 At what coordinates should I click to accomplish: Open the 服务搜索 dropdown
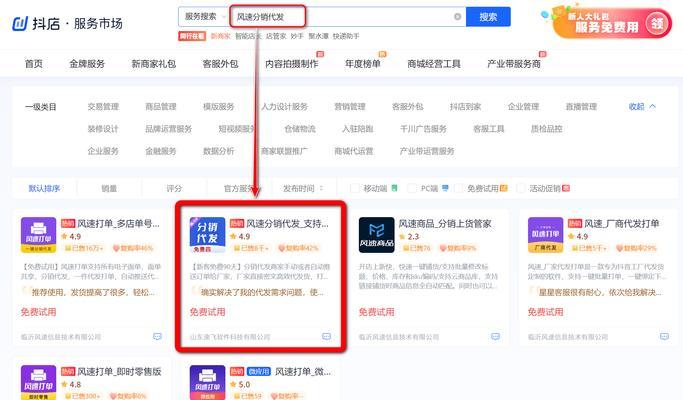[204, 17]
